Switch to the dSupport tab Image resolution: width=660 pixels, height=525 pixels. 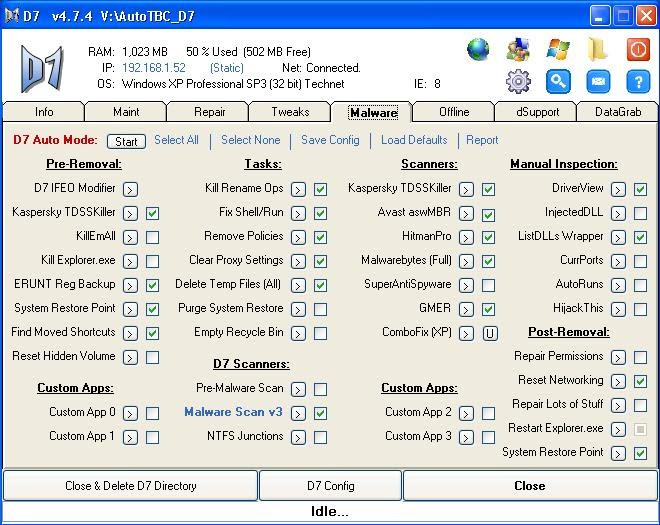[538, 112]
